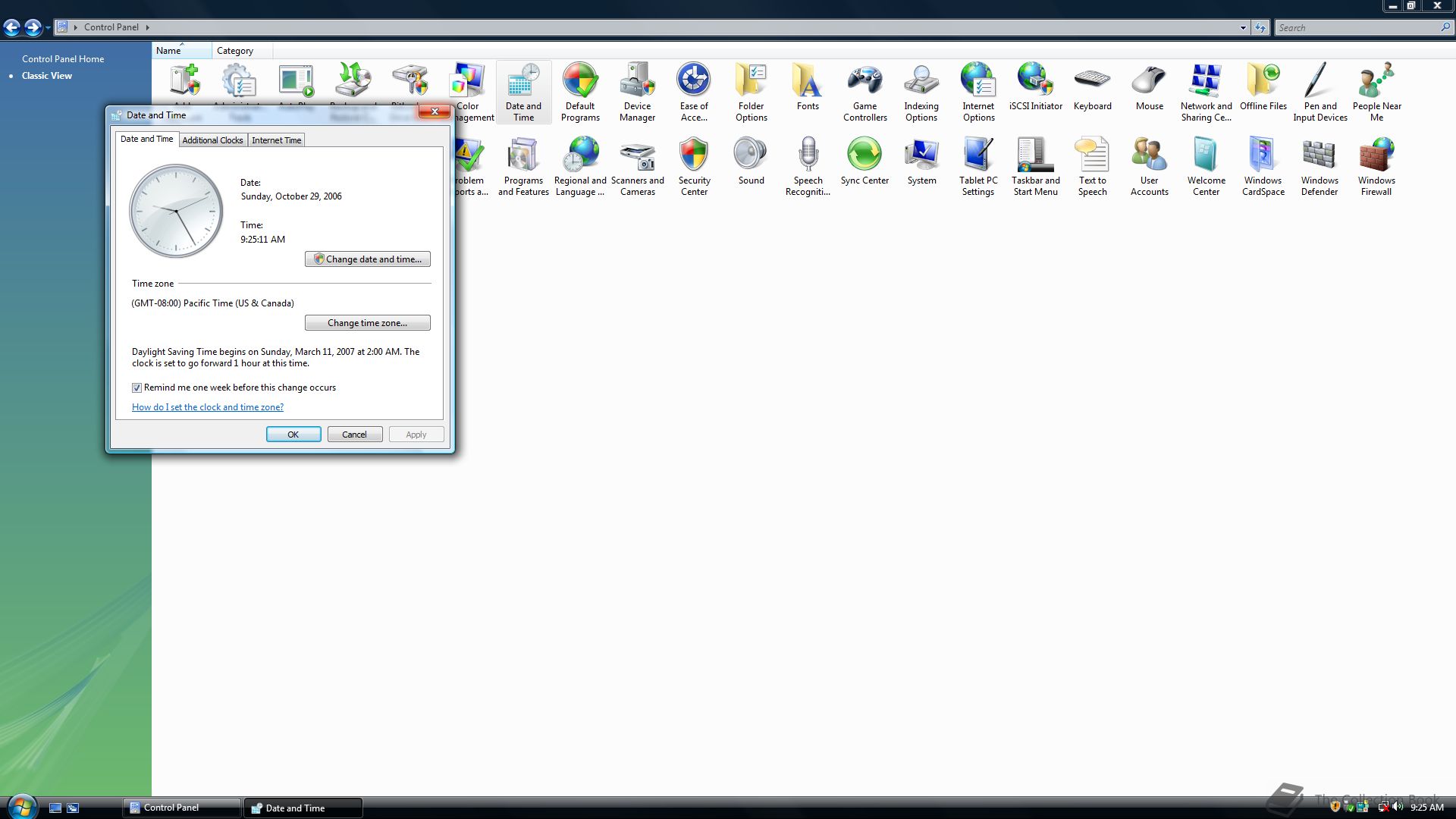The width and height of the screenshot is (1456, 819).
Task: Open recent pages dropdown next to Forward
Action: (48, 28)
